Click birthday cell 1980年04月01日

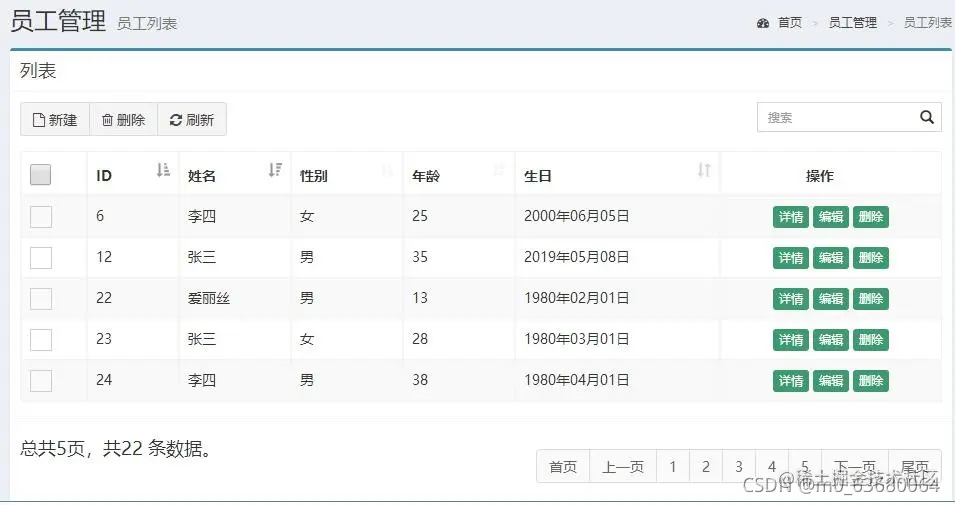pyautogui.click(x=577, y=380)
